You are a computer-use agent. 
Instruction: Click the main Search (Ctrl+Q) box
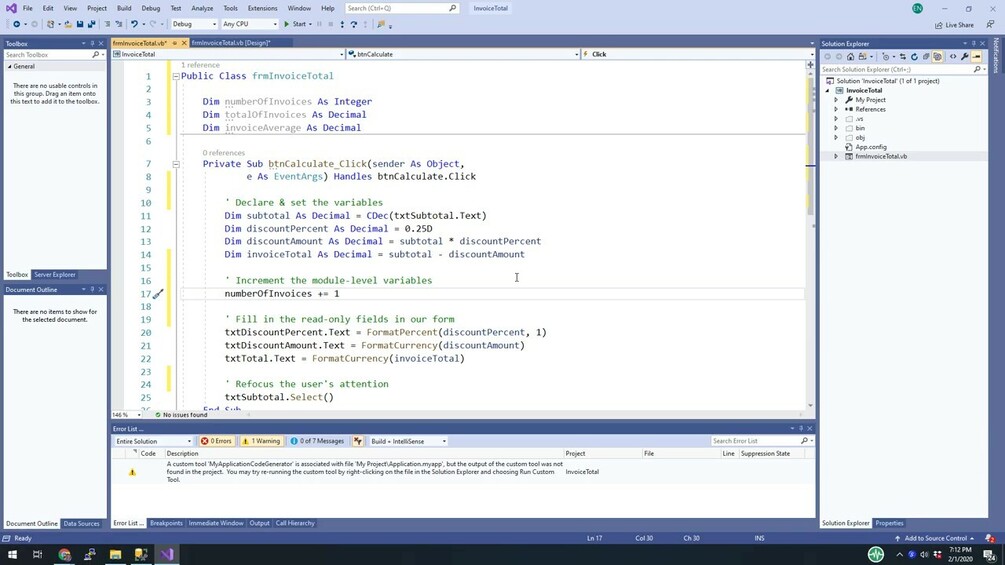pyautogui.click(x=401, y=8)
